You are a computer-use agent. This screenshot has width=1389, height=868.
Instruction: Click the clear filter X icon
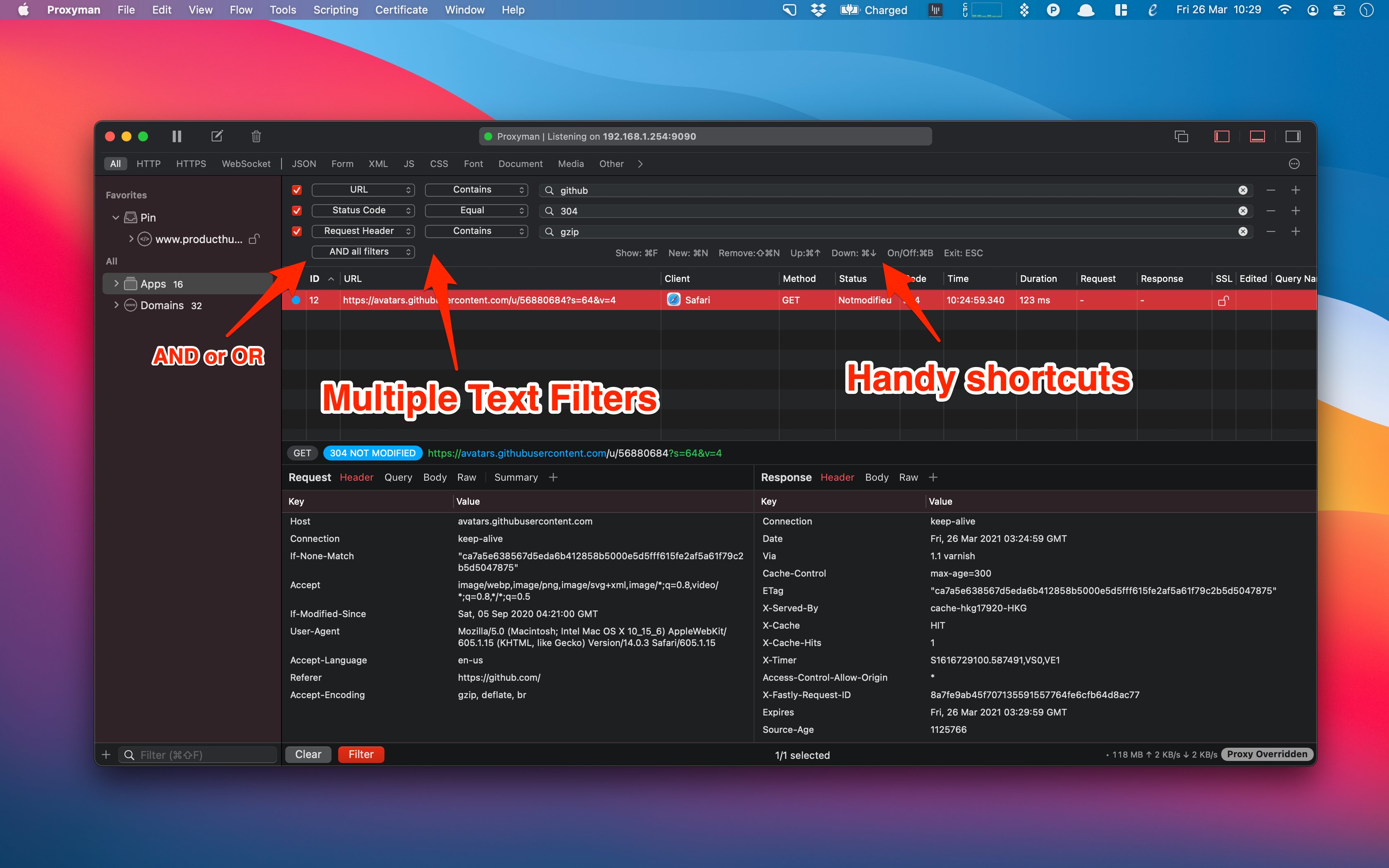click(x=1243, y=190)
